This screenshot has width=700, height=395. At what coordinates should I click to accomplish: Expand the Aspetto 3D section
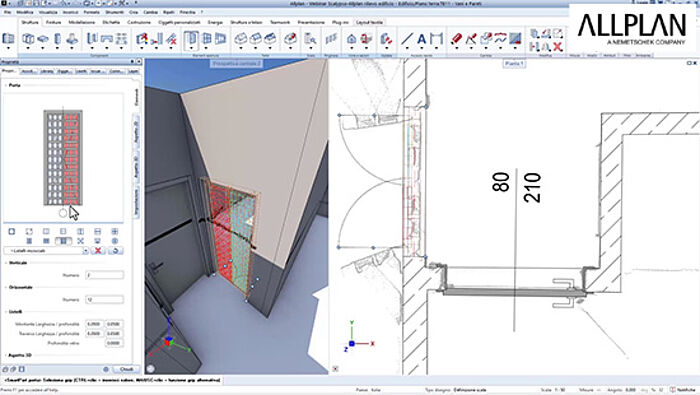pos(6,355)
